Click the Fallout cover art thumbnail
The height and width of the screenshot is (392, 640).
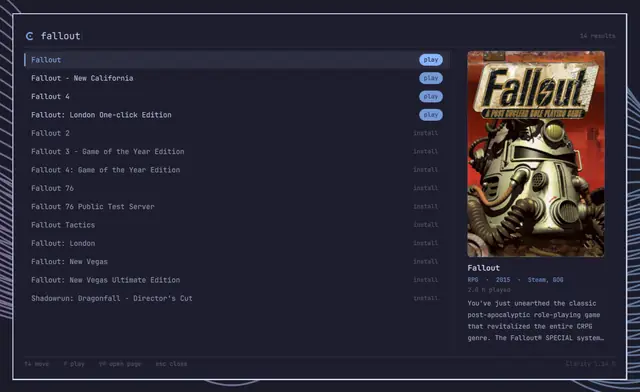[x=536, y=154]
